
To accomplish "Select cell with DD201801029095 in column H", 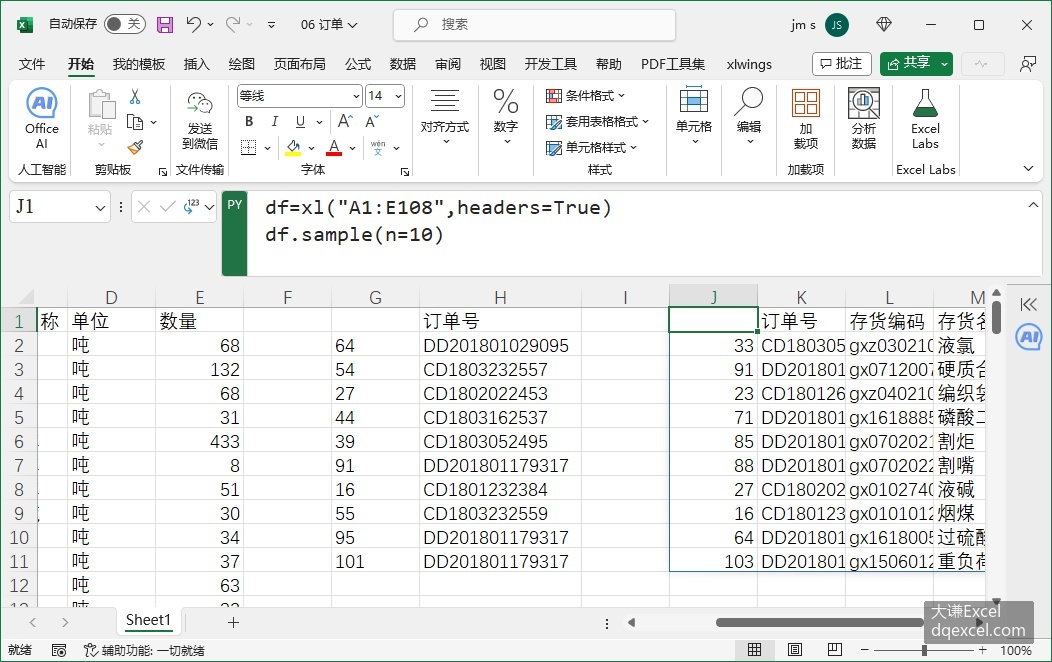I will tap(500, 345).
